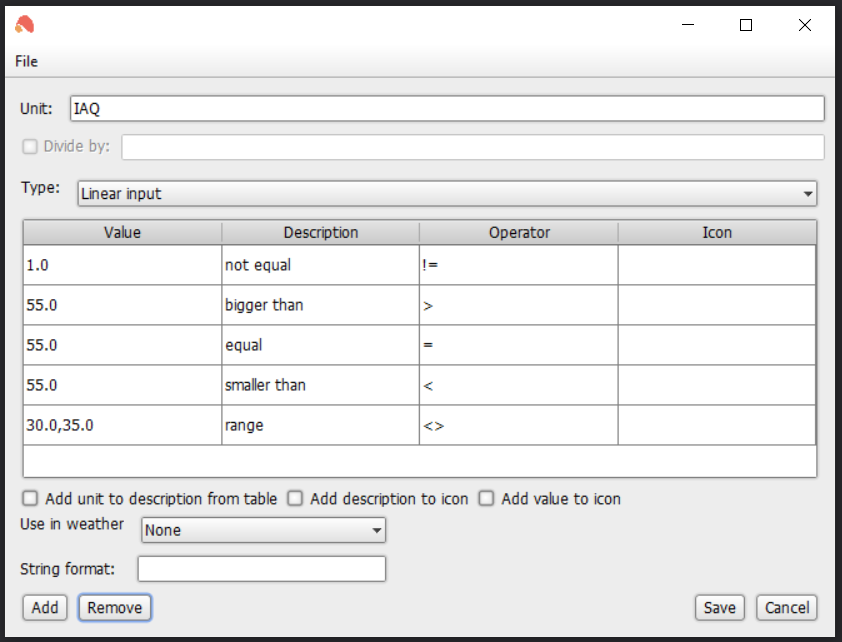Save the unit settings

pyautogui.click(x=720, y=608)
